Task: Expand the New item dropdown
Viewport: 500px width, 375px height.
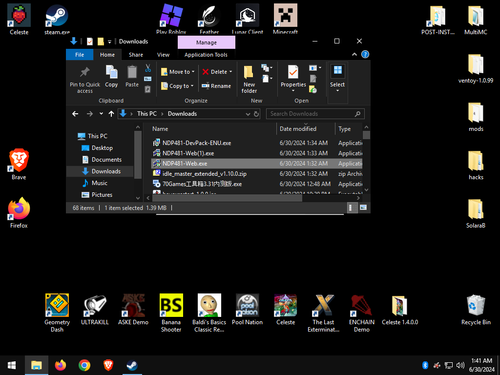Action: pyautogui.click(x=267, y=68)
